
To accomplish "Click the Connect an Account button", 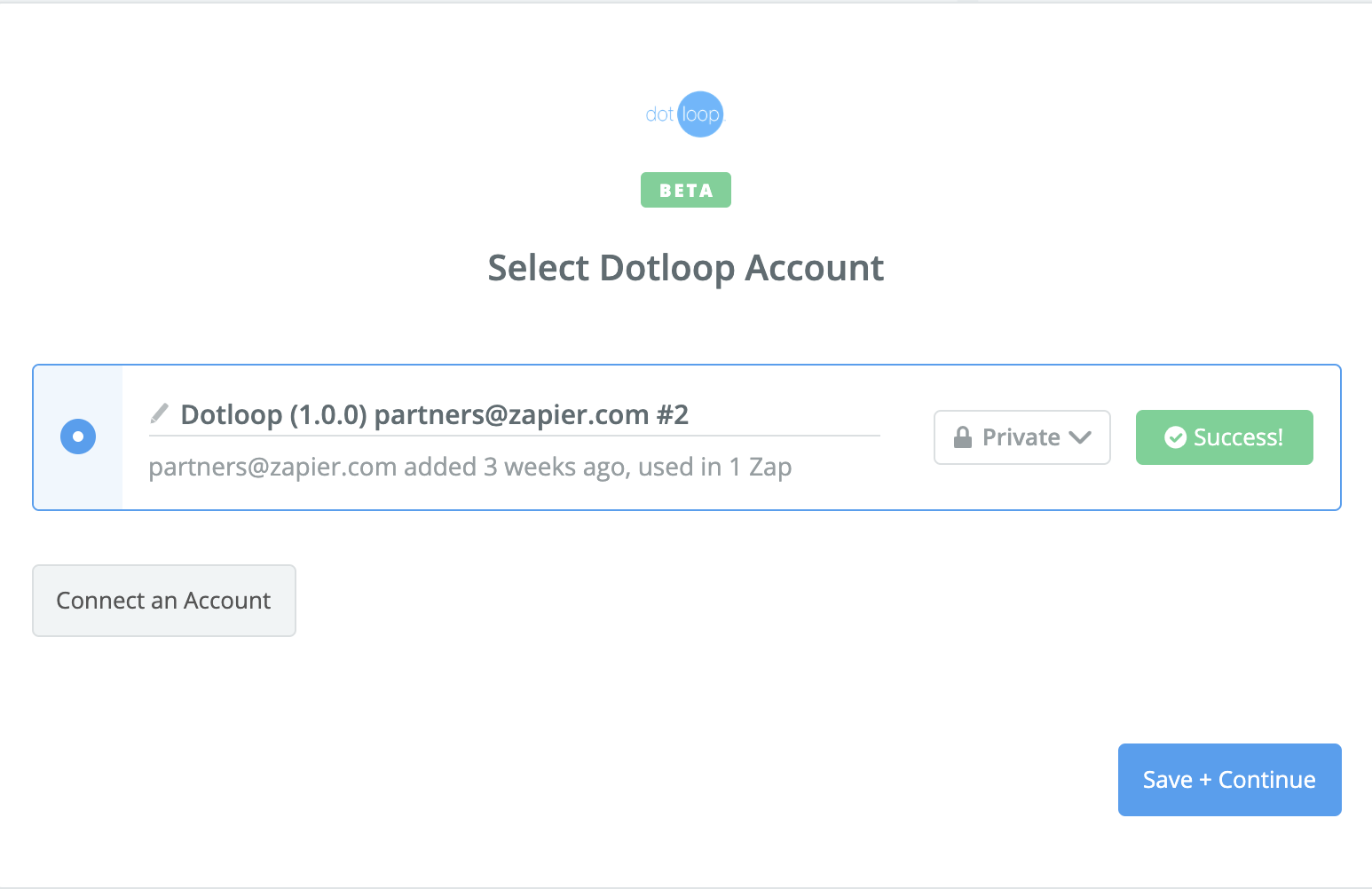I will coord(164,601).
